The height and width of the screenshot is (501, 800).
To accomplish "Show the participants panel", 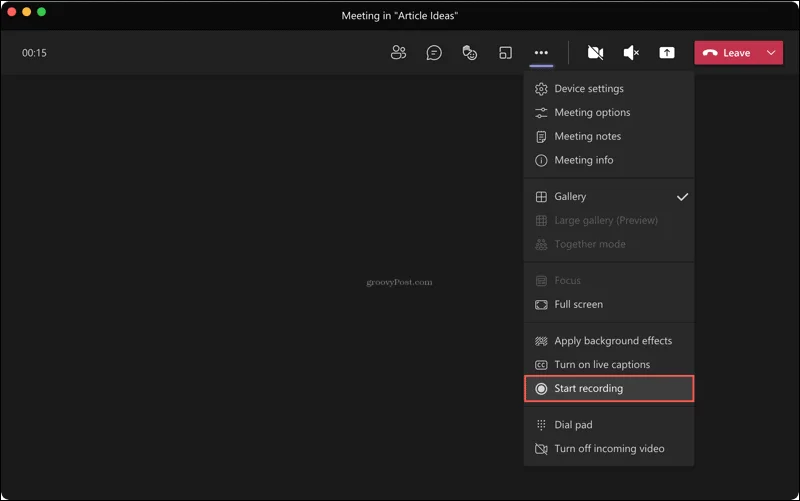I will (x=398, y=53).
